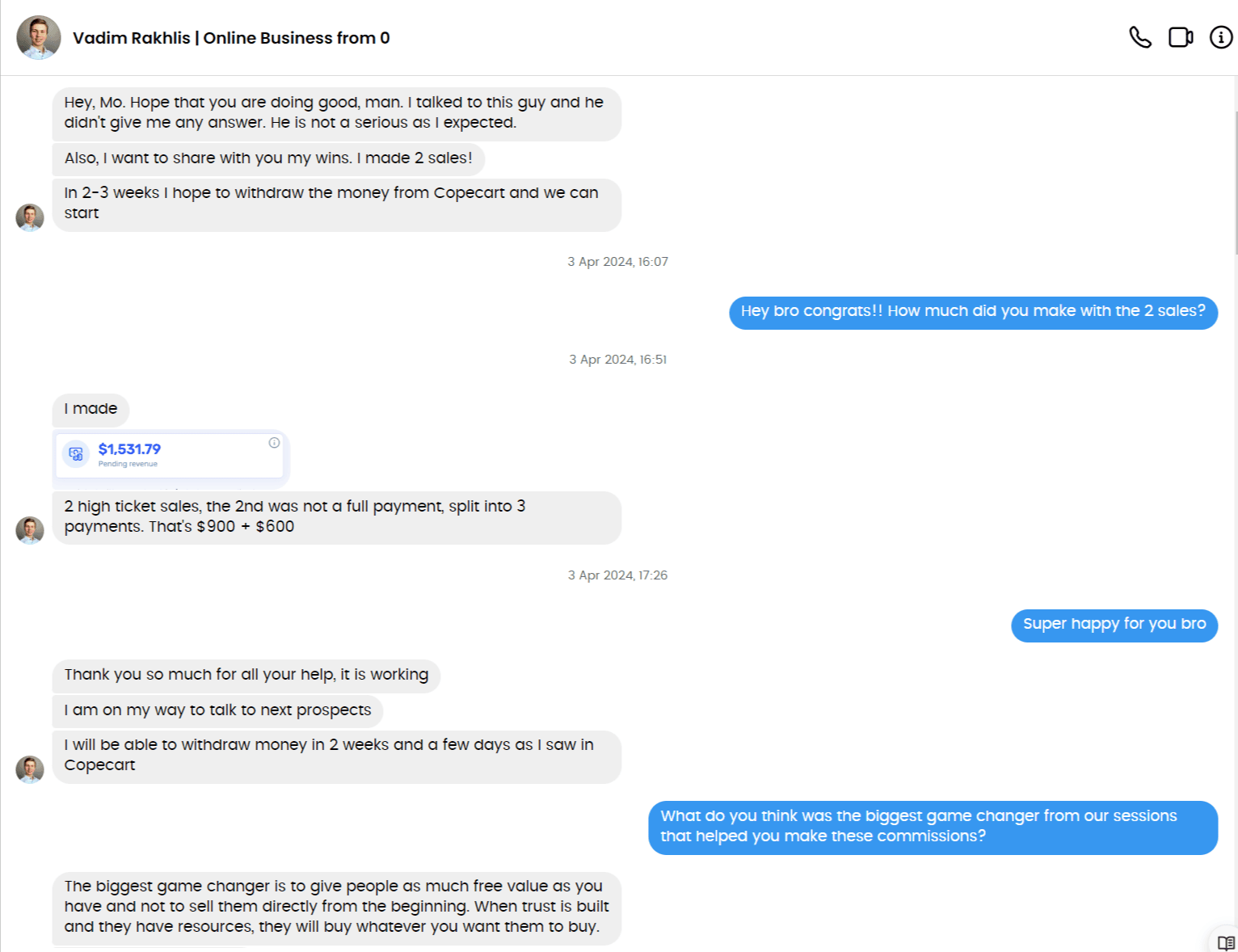Image resolution: width=1238 pixels, height=952 pixels.
Task: Open Vadim's header profile picture
Action: pyautogui.click(x=39, y=38)
